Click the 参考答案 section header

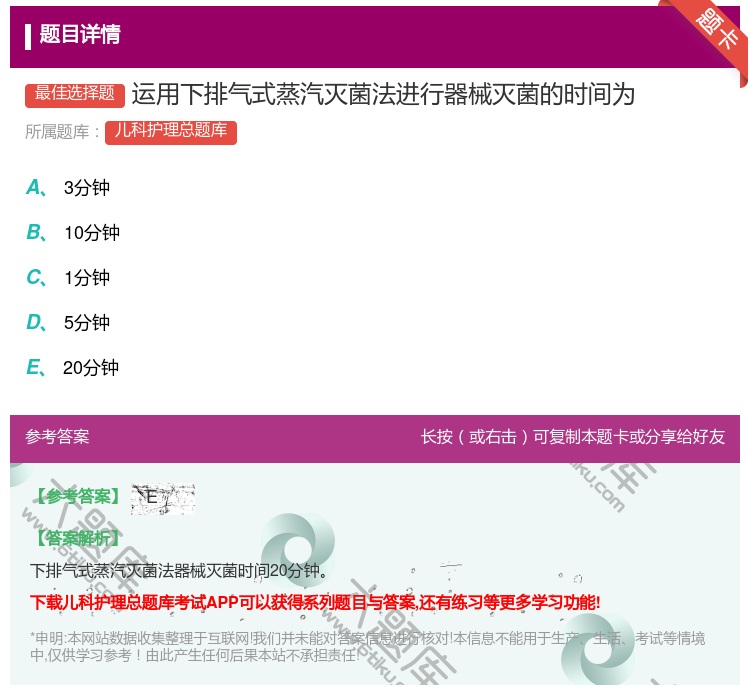[x=57, y=436]
